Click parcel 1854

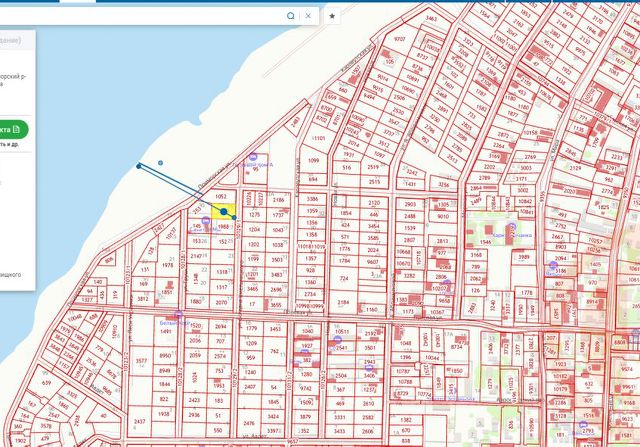pos(346,213)
